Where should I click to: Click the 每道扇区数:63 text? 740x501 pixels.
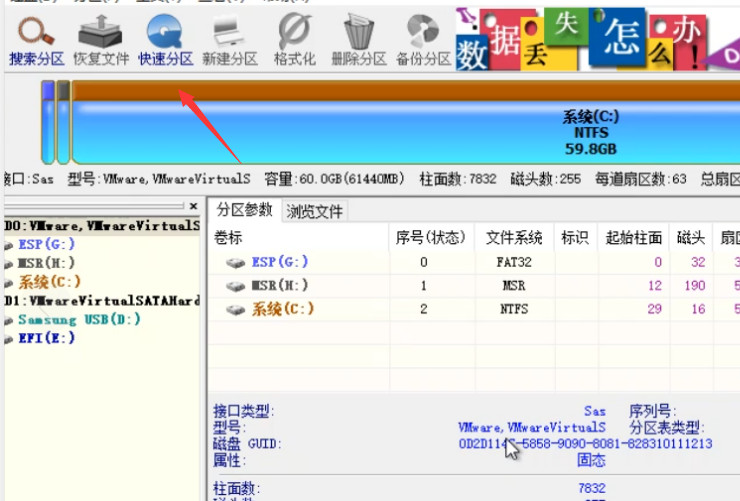[640, 179]
